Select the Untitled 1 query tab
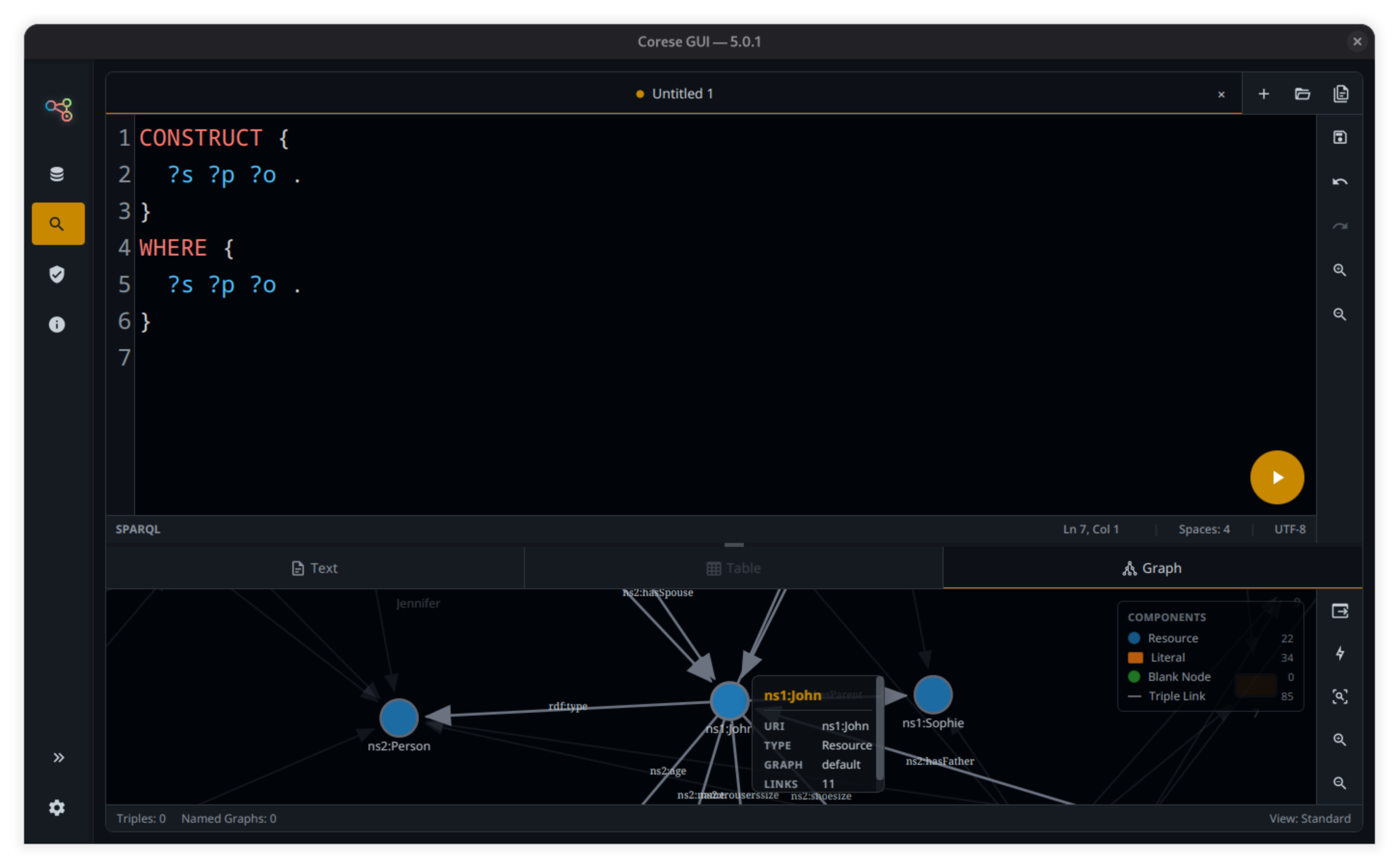This screenshot has width=1399, height=868. coord(674,94)
